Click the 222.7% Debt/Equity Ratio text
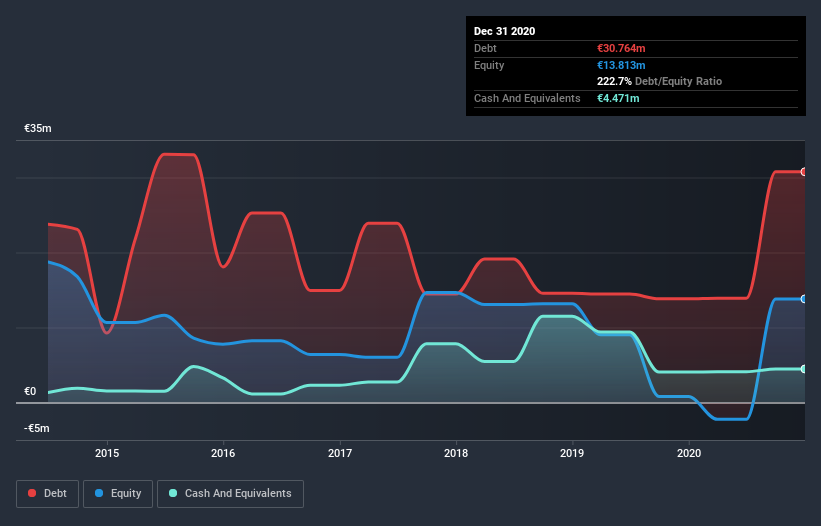Screen dimensions: 821x526 coord(659,81)
